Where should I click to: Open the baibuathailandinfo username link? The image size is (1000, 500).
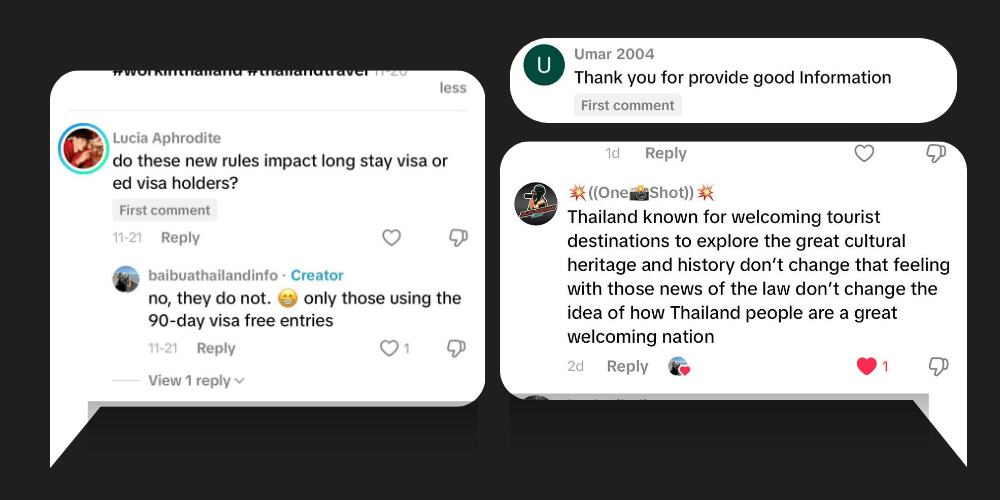pos(214,275)
